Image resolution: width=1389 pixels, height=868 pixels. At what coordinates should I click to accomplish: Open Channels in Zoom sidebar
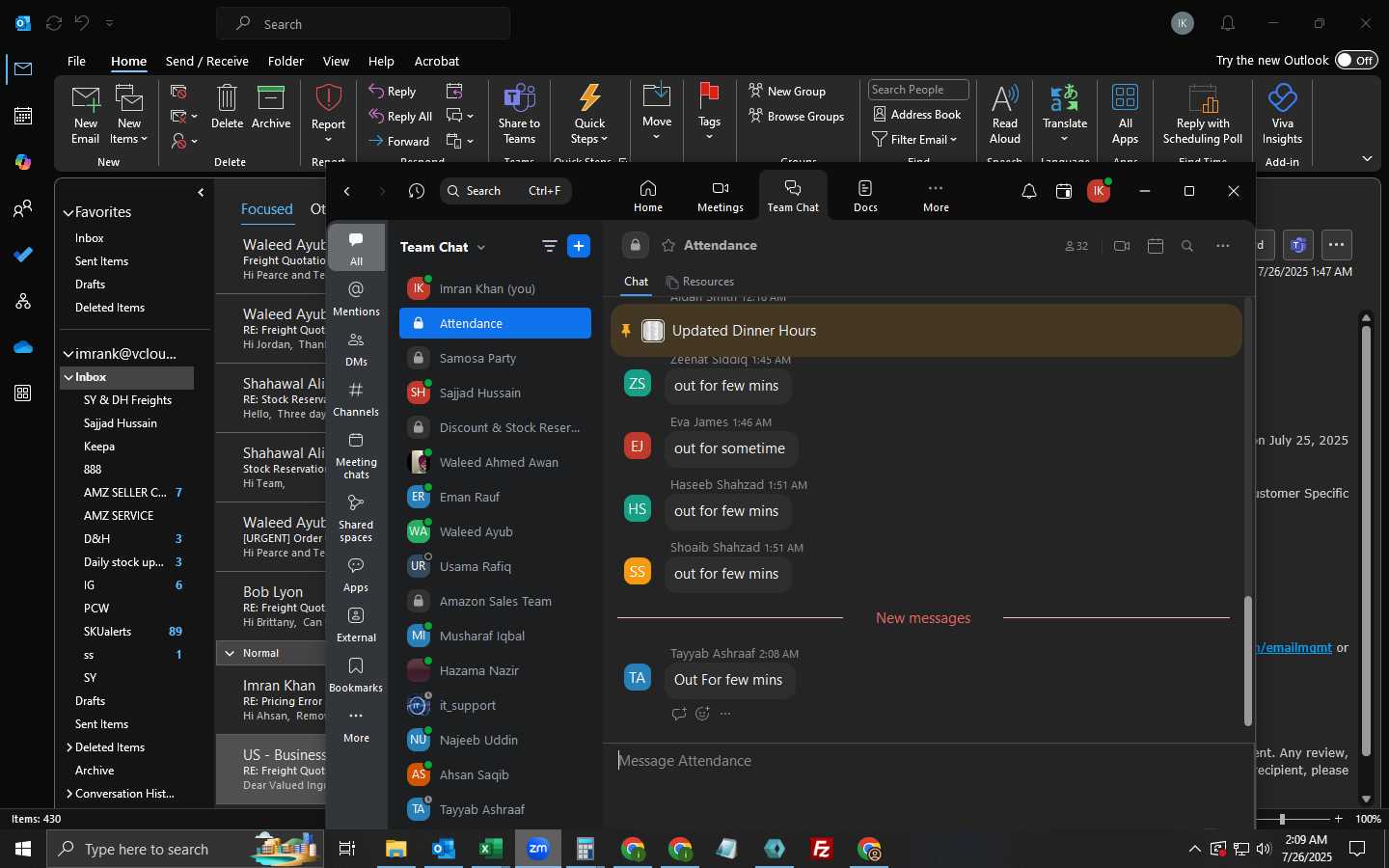[356, 399]
